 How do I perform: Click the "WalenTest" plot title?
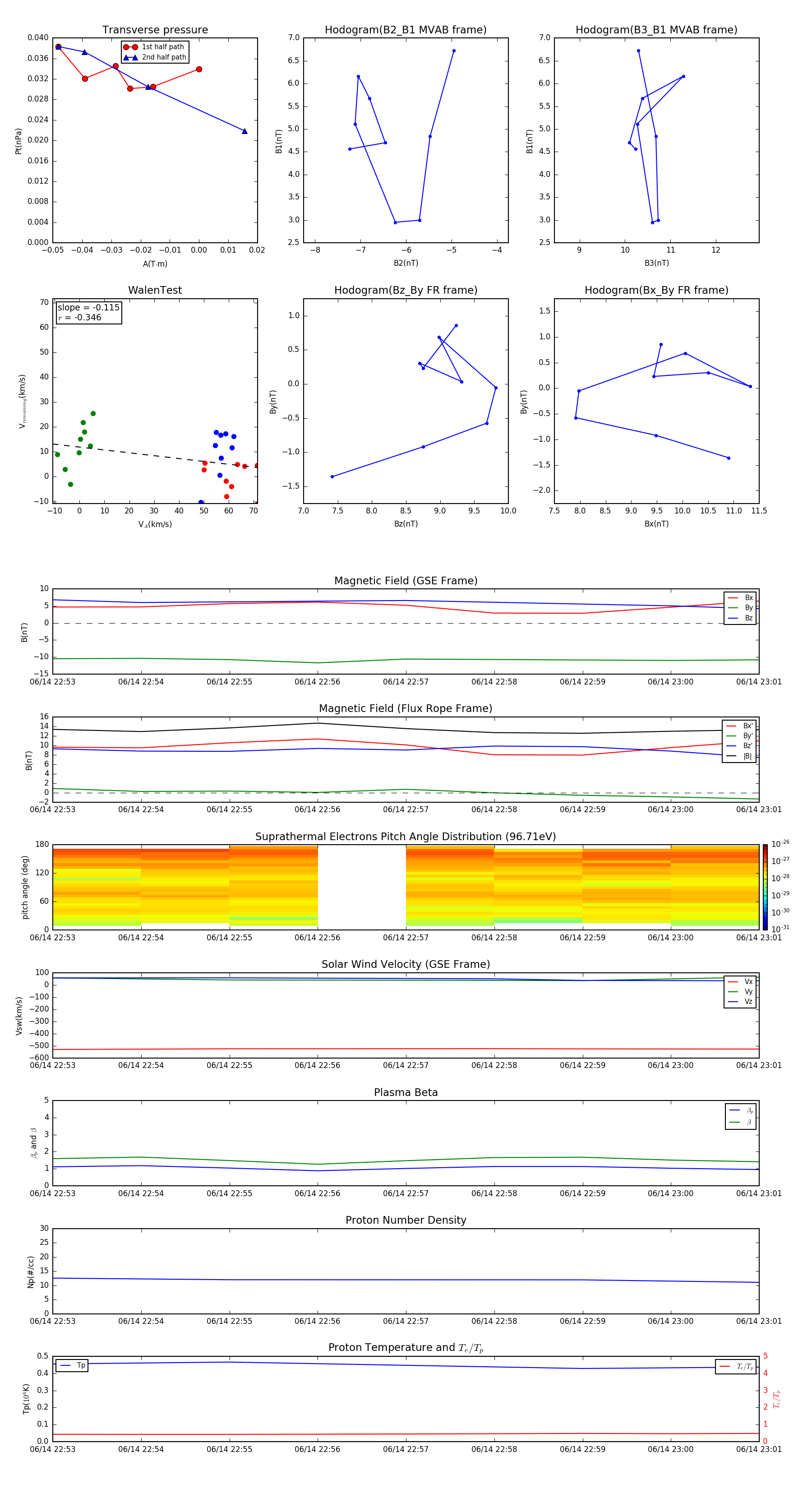[155, 290]
